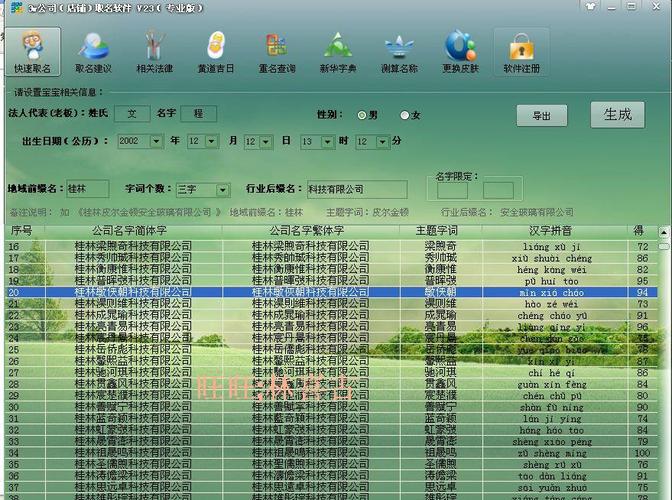Viewport: 672px width, 500px height.
Task: Expand the birth month dropdown
Action: [x=211, y=141]
